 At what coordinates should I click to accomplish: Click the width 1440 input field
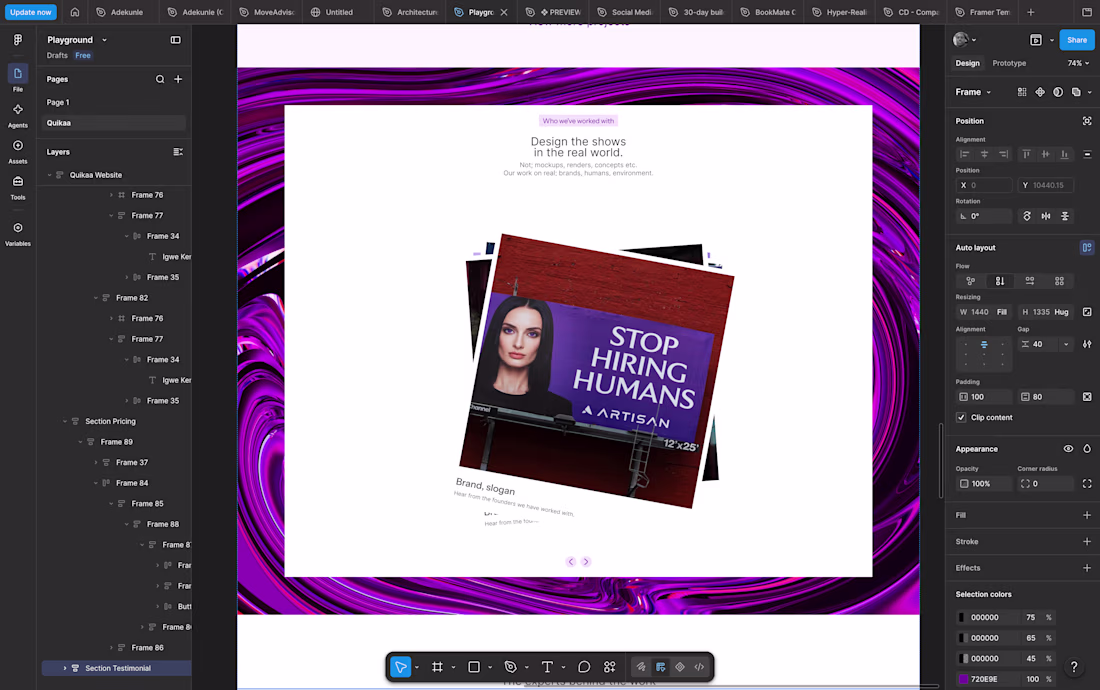click(984, 312)
